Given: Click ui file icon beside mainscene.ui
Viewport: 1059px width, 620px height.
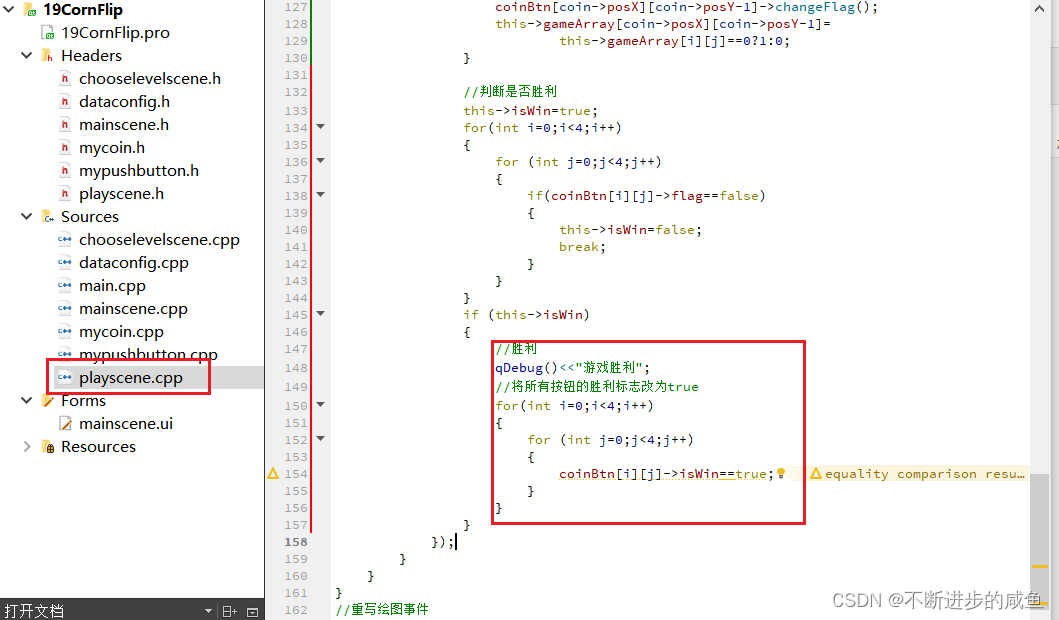Looking at the screenshot, I should [65, 423].
